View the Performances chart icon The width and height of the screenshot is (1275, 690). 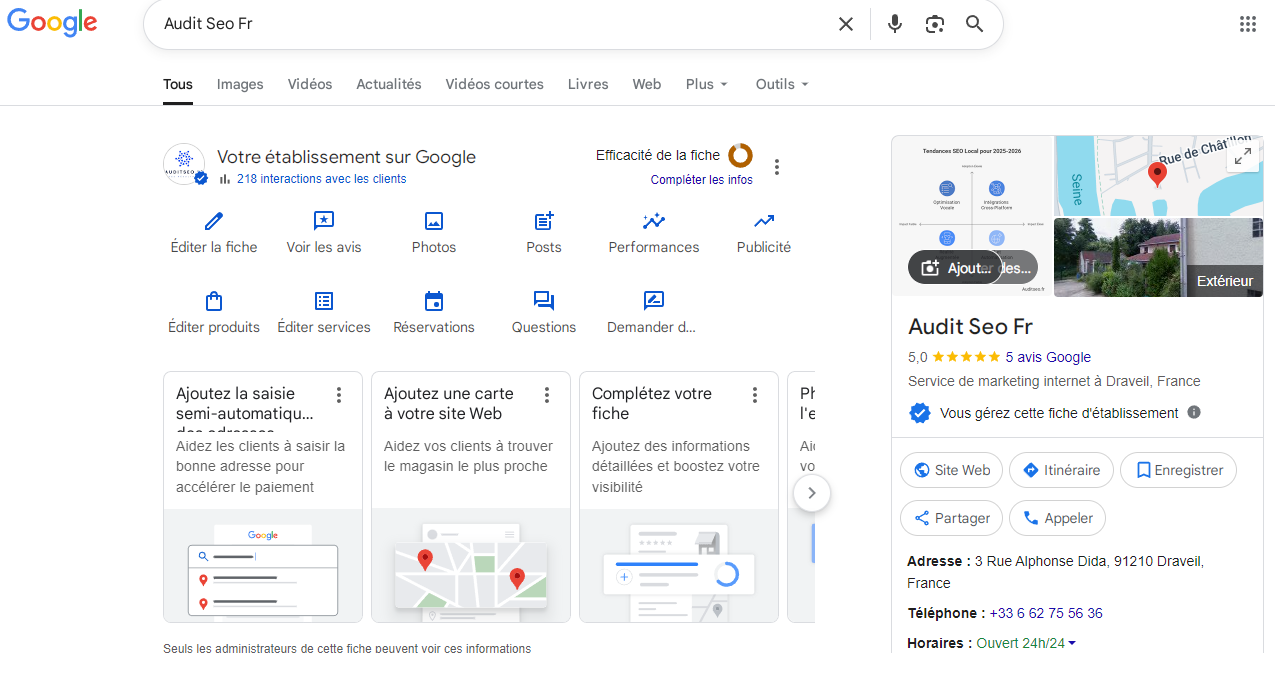653,221
